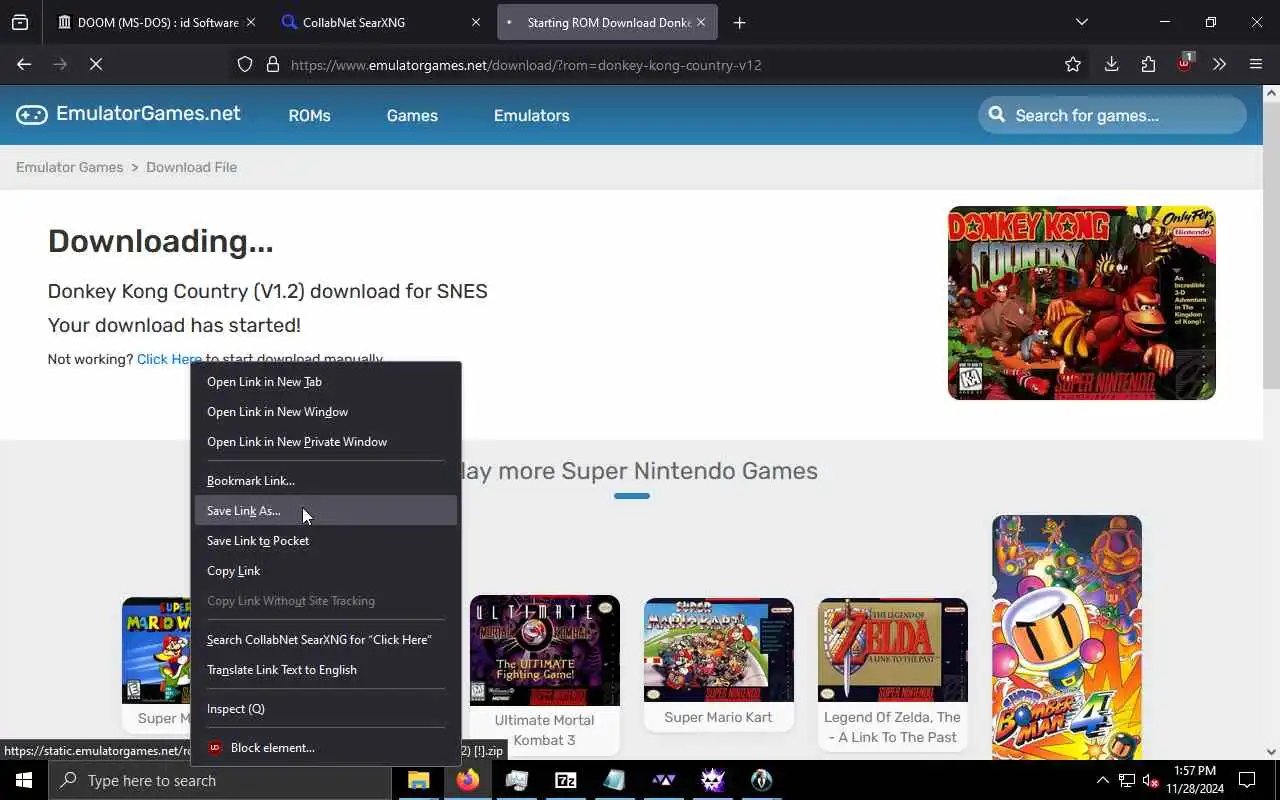This screenshot has height=800, width=1280.
Task: Open the Games navigation link
Action: coord(412,115)
